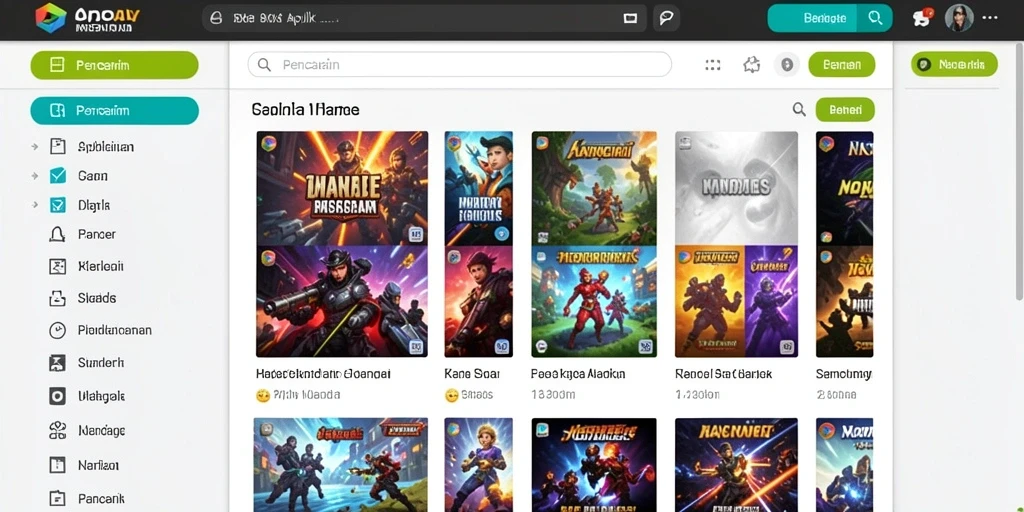Screen dimensions: 1024x512
Task: Click the Nendage sidebar icon
Action: [57, 430]
